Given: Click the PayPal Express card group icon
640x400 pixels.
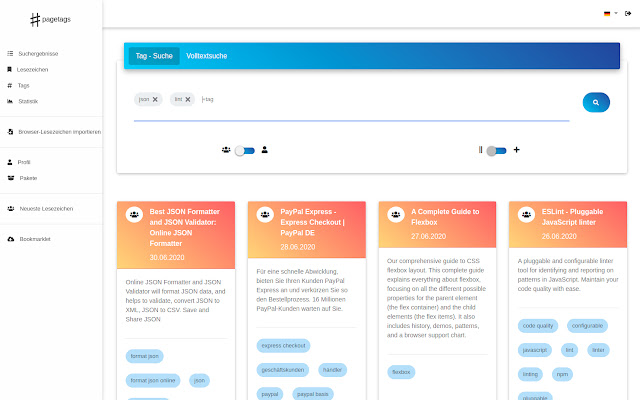Looking at the screenshot, I should coord(265,214).
